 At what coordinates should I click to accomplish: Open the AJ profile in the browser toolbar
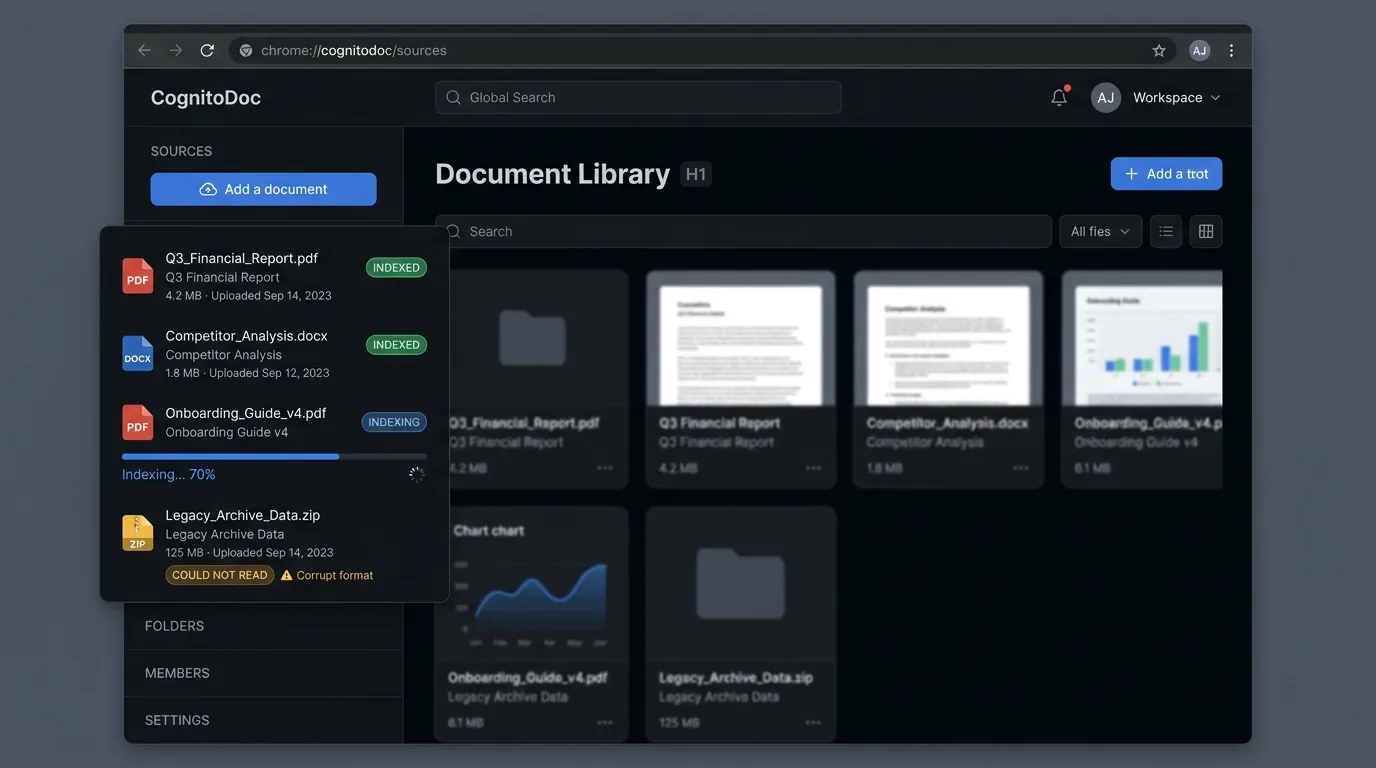point(1200,50)
